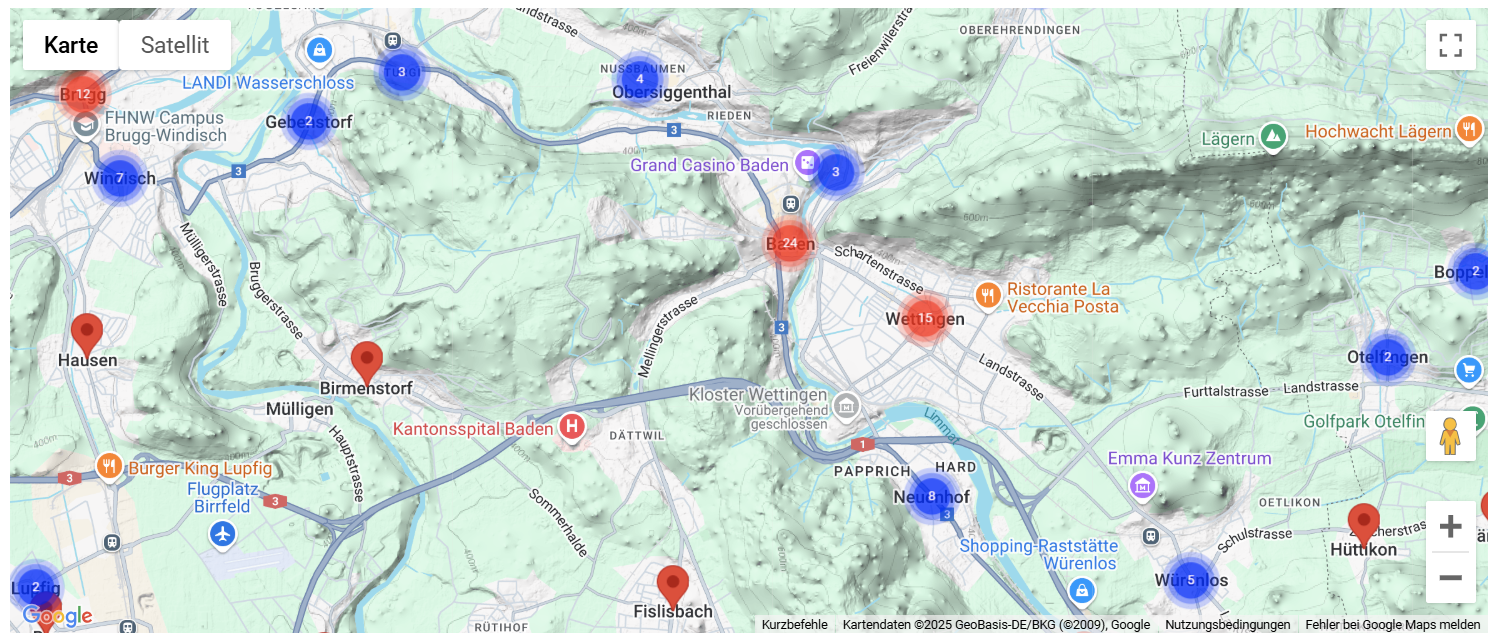Click the Emma Kunz Zentrum museum icon
Image resolution: width=1499 pixels, height=643 pixels.
[x=1142, y=487]
